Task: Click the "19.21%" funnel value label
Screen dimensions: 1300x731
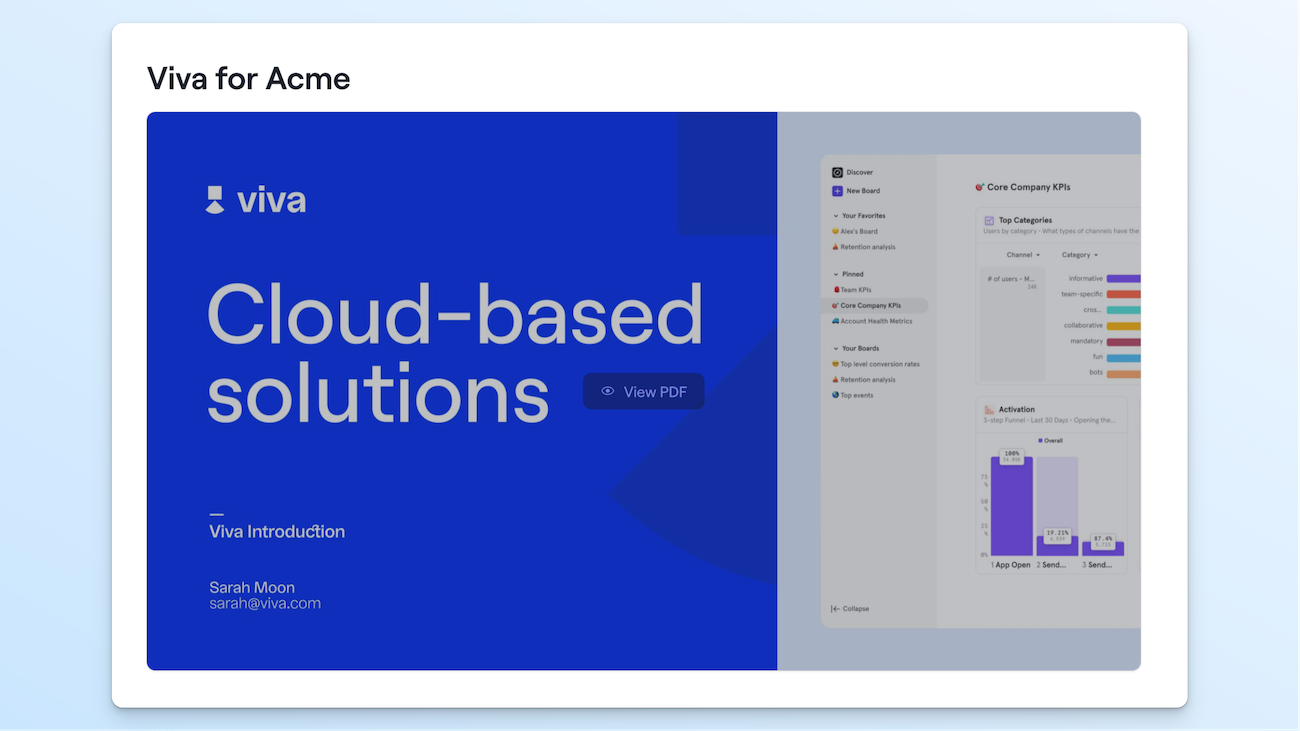Action: (1057, 535)
